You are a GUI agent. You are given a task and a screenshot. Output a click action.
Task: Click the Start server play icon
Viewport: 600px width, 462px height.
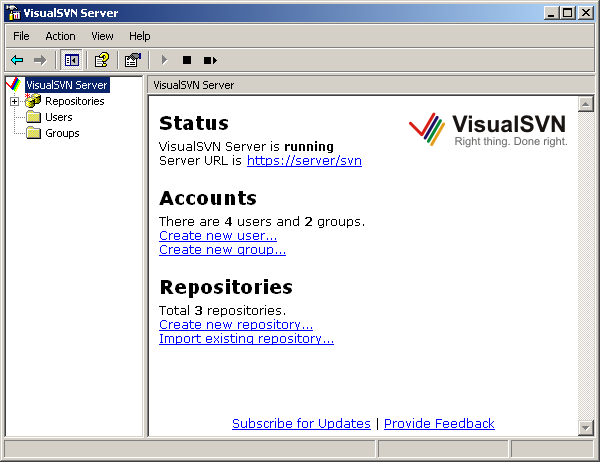tap(164, 60)
